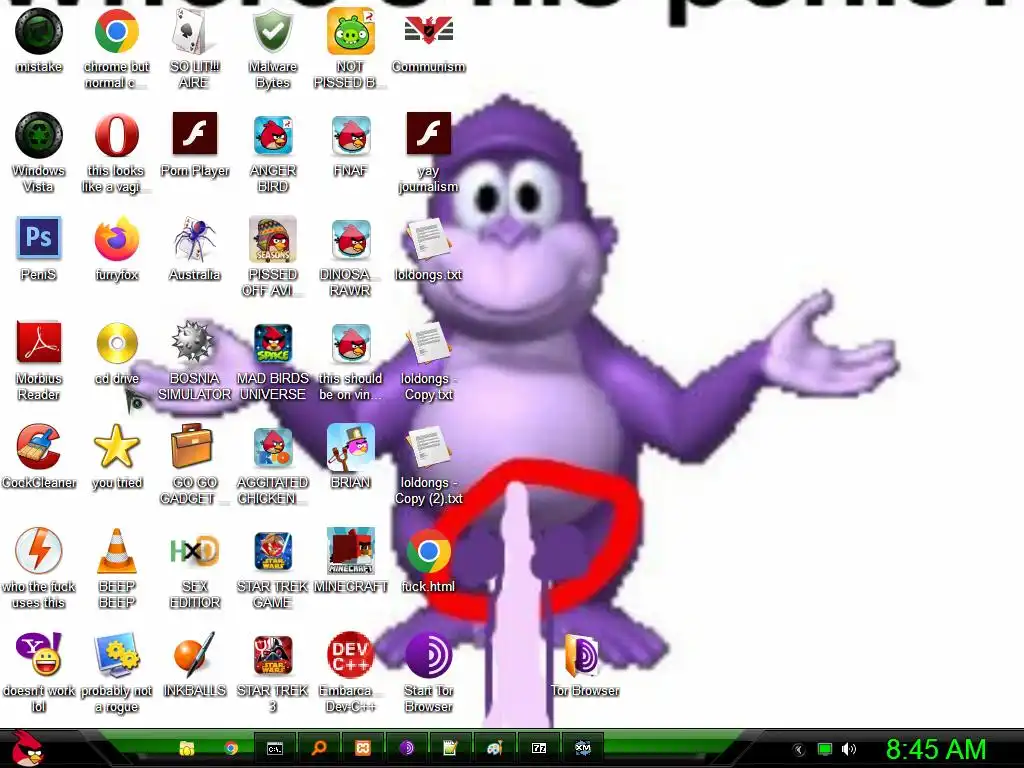Switch to the command prompt taskbar button
This screenshot has width=1024, height=768.
pyautogui.click(x=275, y=748)
